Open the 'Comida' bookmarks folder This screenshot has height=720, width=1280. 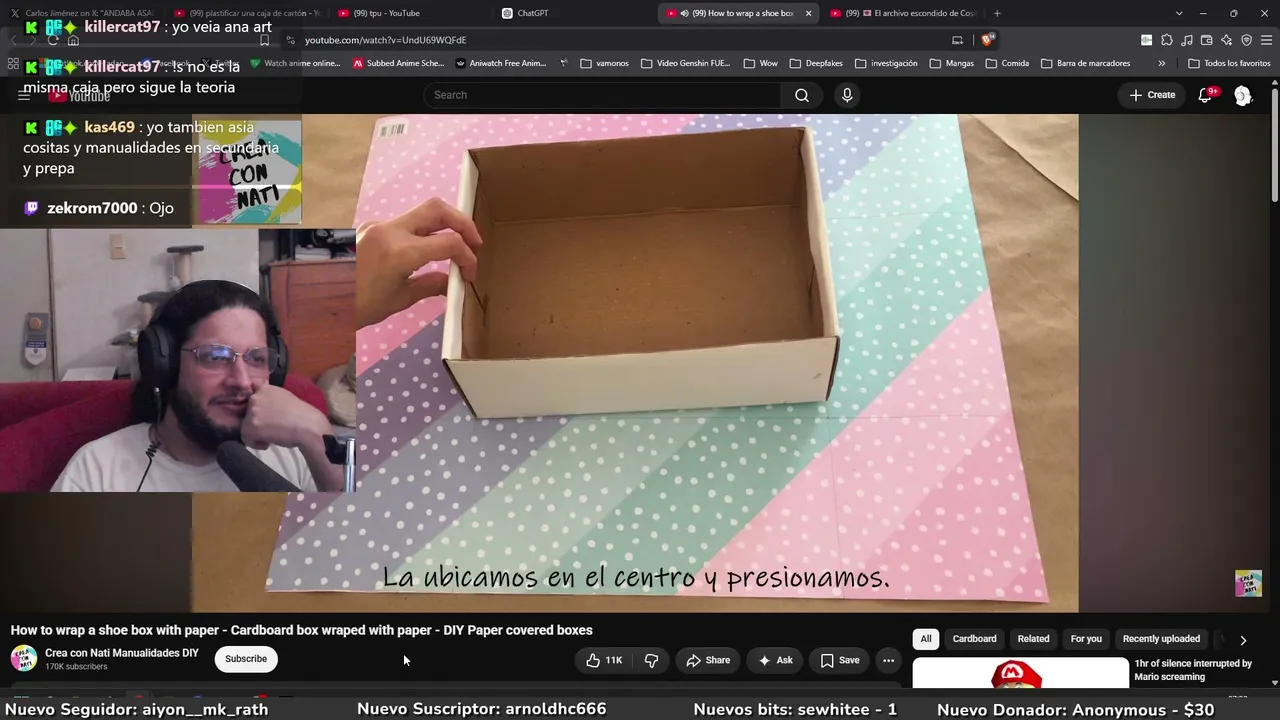(1007, 63)
